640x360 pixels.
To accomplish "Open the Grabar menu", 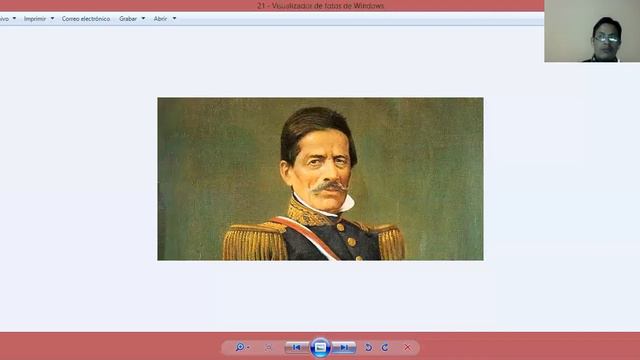I will point(128,19).
